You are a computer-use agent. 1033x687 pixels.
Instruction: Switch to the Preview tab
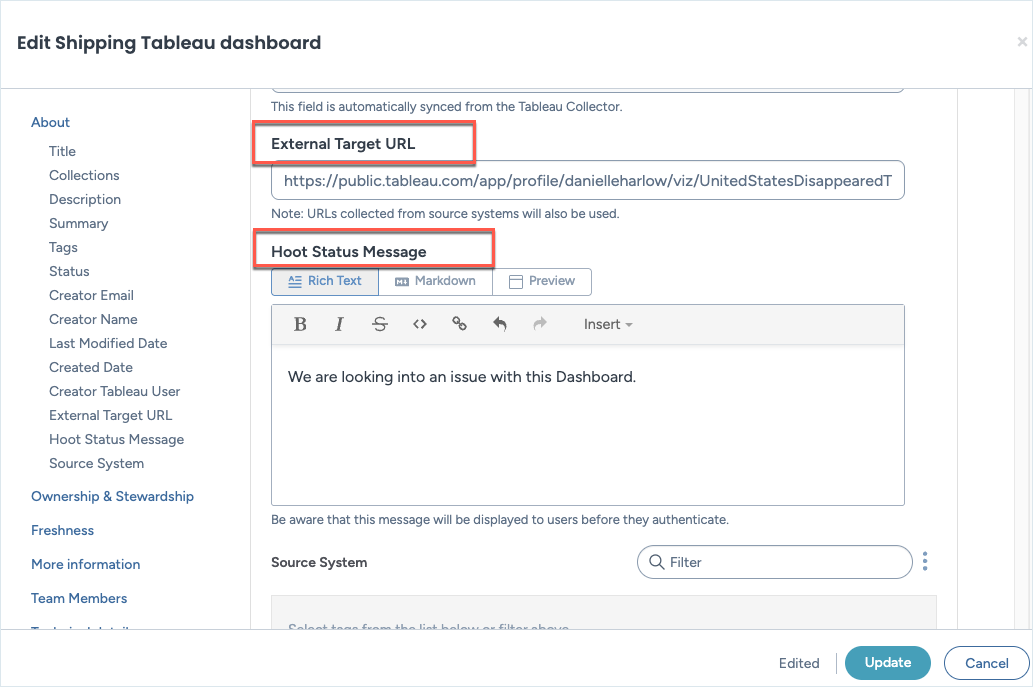[x=541, y=282]
